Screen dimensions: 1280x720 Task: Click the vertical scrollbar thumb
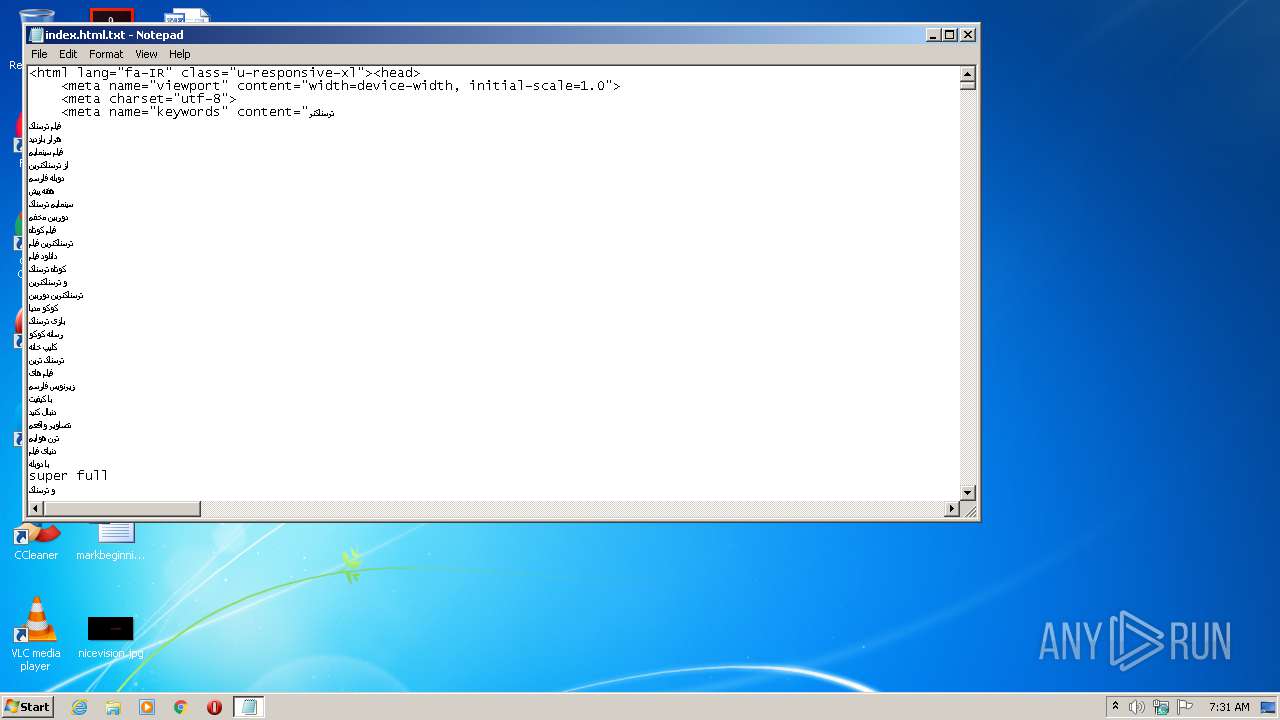coord(967,85)
